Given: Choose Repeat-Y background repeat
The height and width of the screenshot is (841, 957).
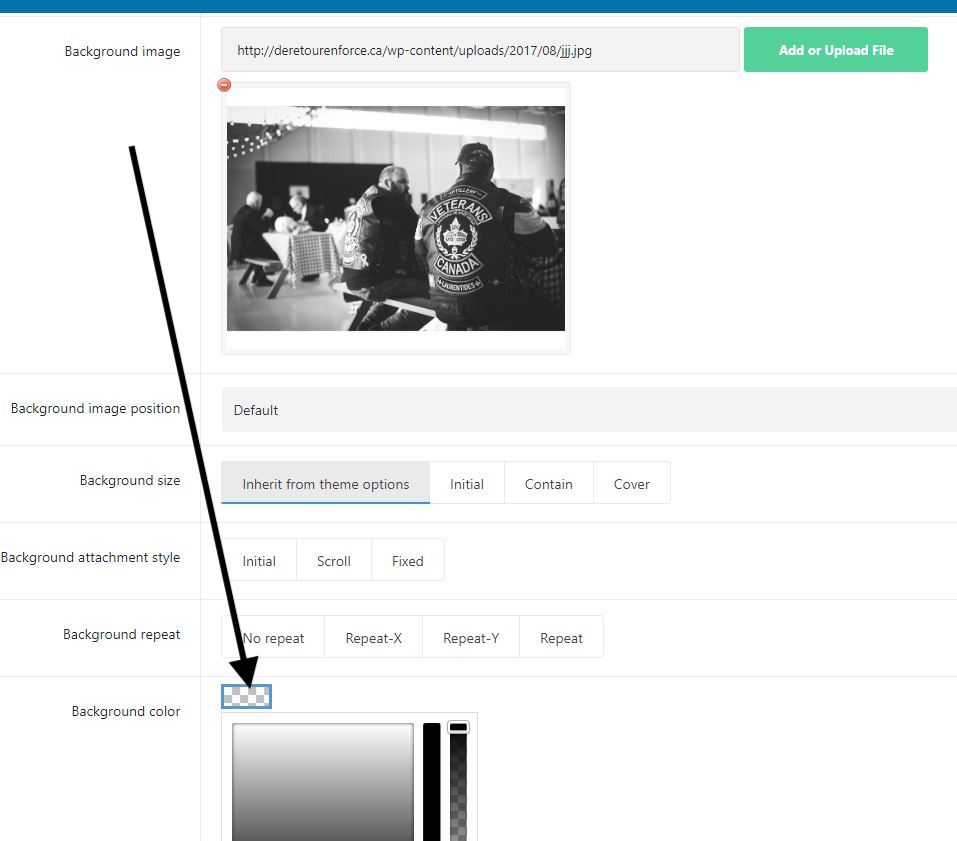Looking at the screenshot, I should pos(470,637).
